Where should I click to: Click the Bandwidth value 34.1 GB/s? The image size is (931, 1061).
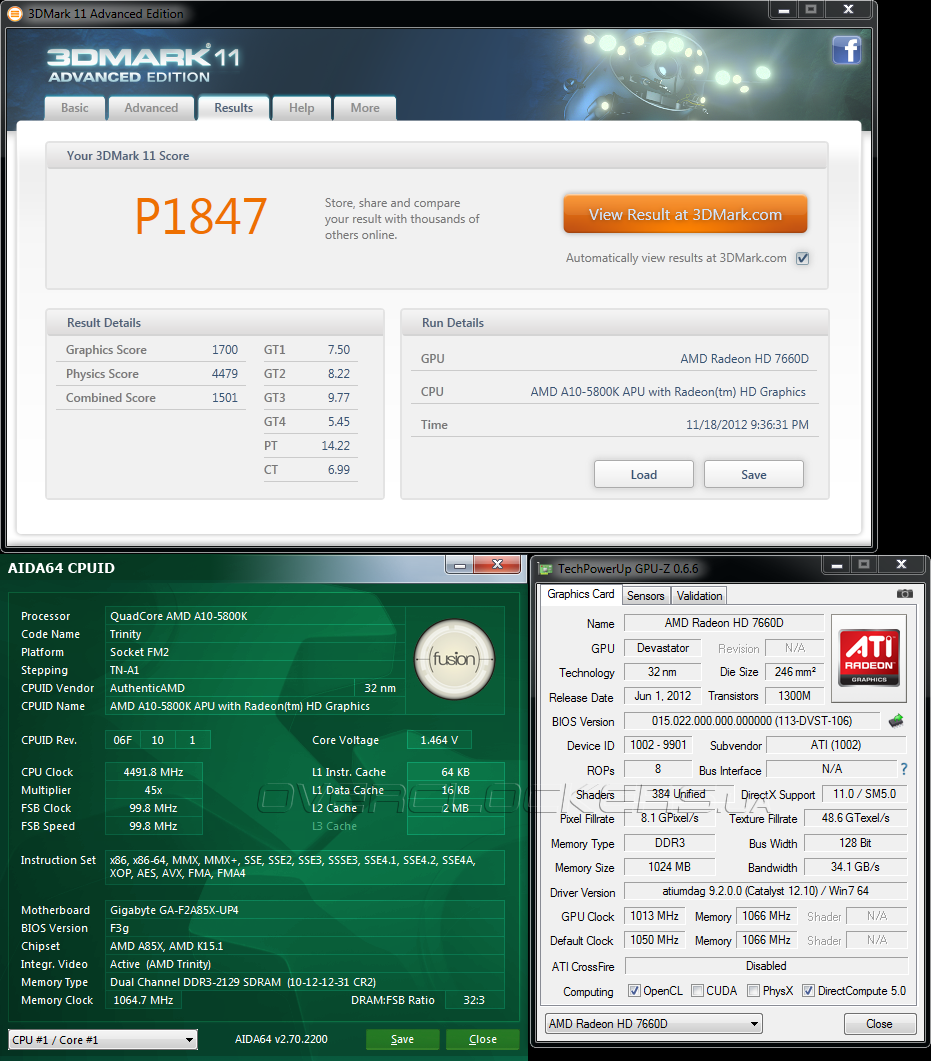coord(855,867)
